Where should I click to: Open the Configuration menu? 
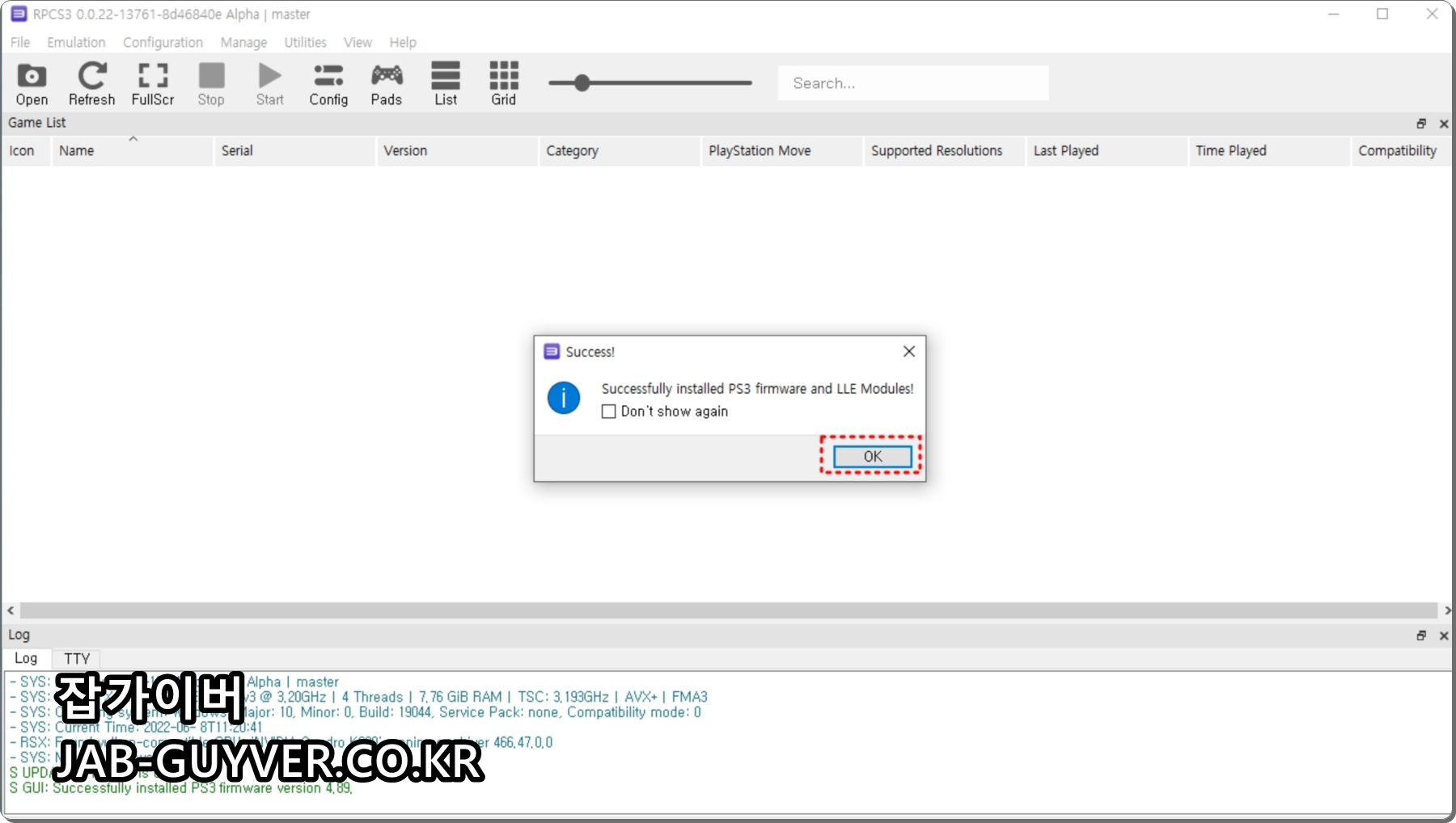pos(163,42)
